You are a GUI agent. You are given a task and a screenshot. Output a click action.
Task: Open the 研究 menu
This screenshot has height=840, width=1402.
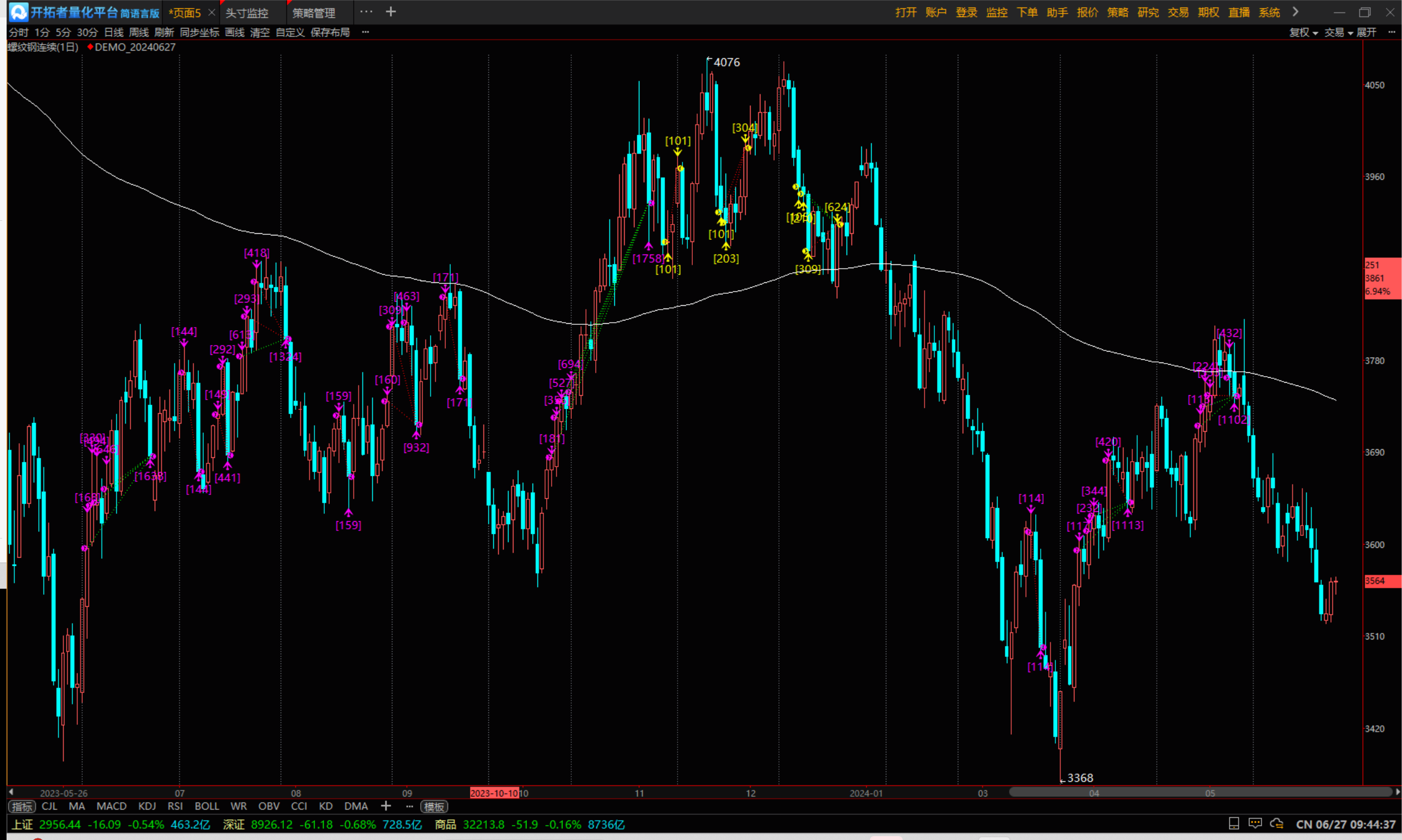(1148, 12)
